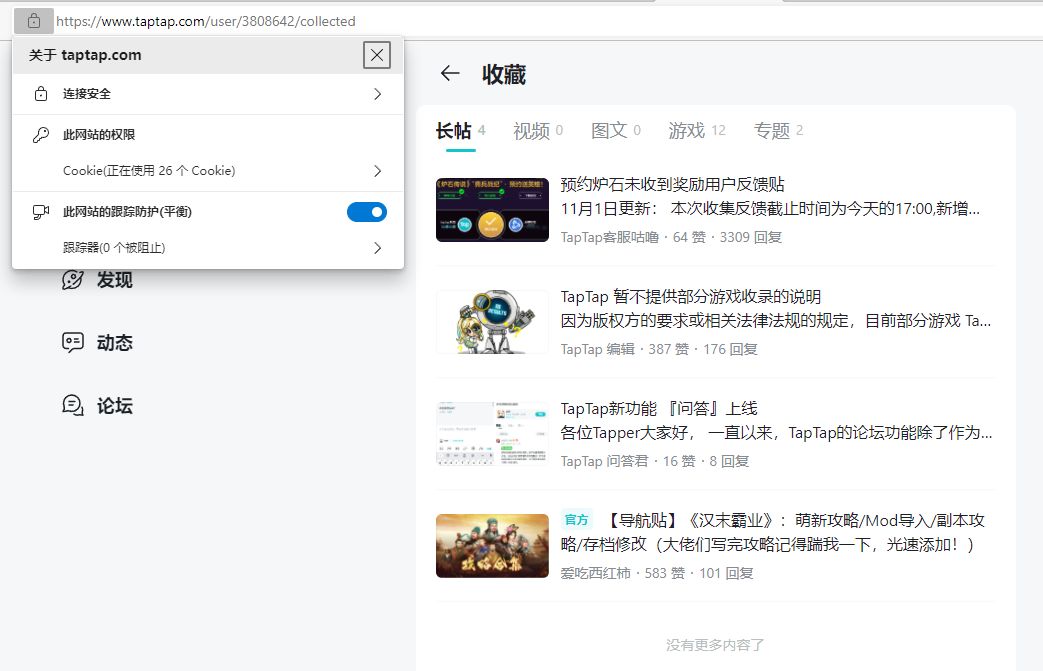Expand the 连接安全 chevron arrow

coord(377,94)
